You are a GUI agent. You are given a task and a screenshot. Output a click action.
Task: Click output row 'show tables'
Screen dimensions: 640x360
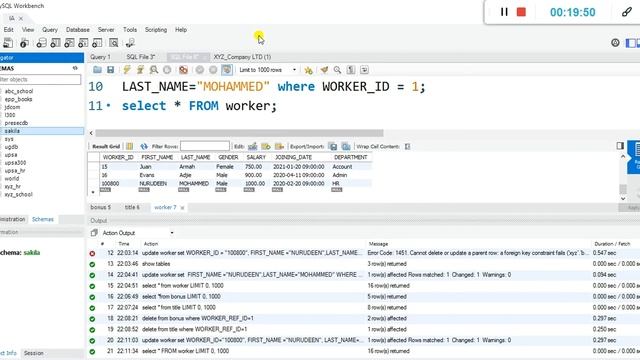156,264
